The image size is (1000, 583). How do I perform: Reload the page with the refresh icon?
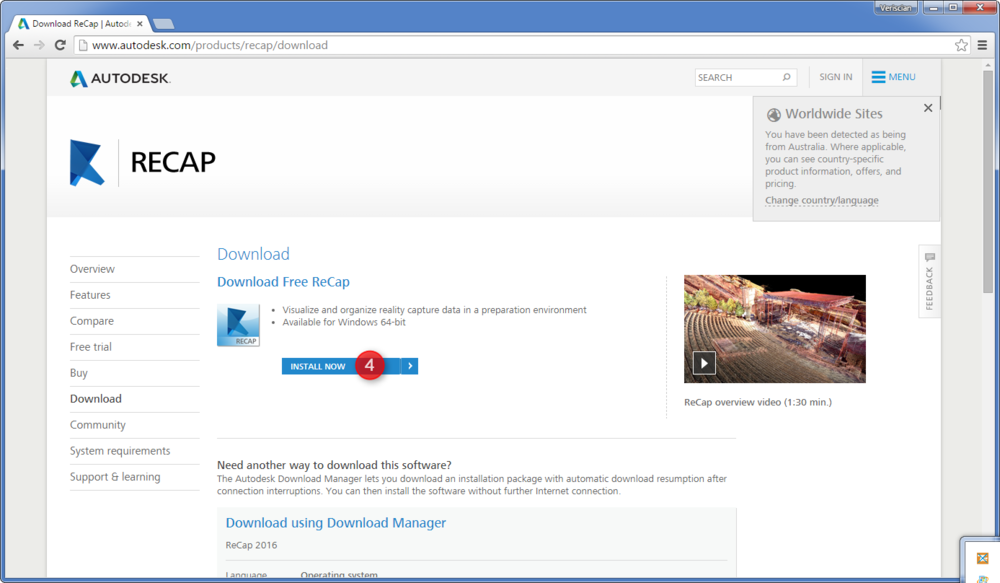[60, 45]
